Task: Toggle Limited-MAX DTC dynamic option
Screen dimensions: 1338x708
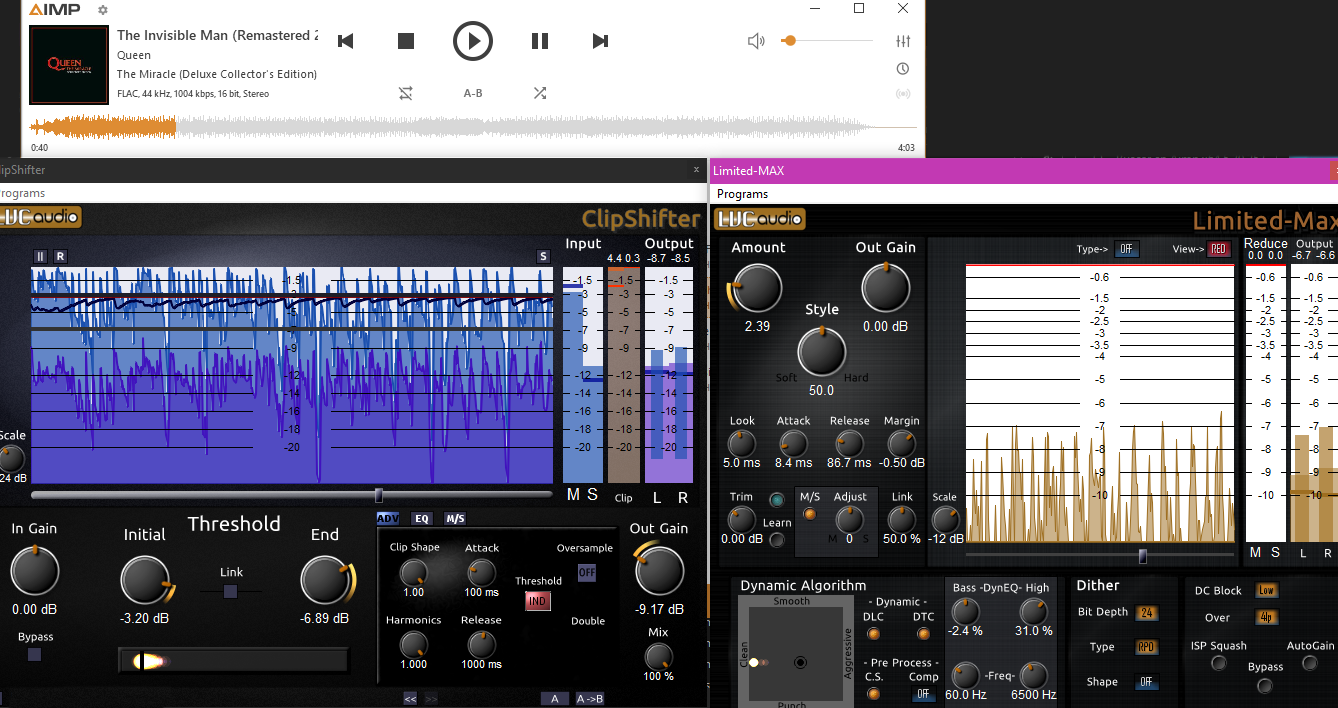Action: click(923, 633)
